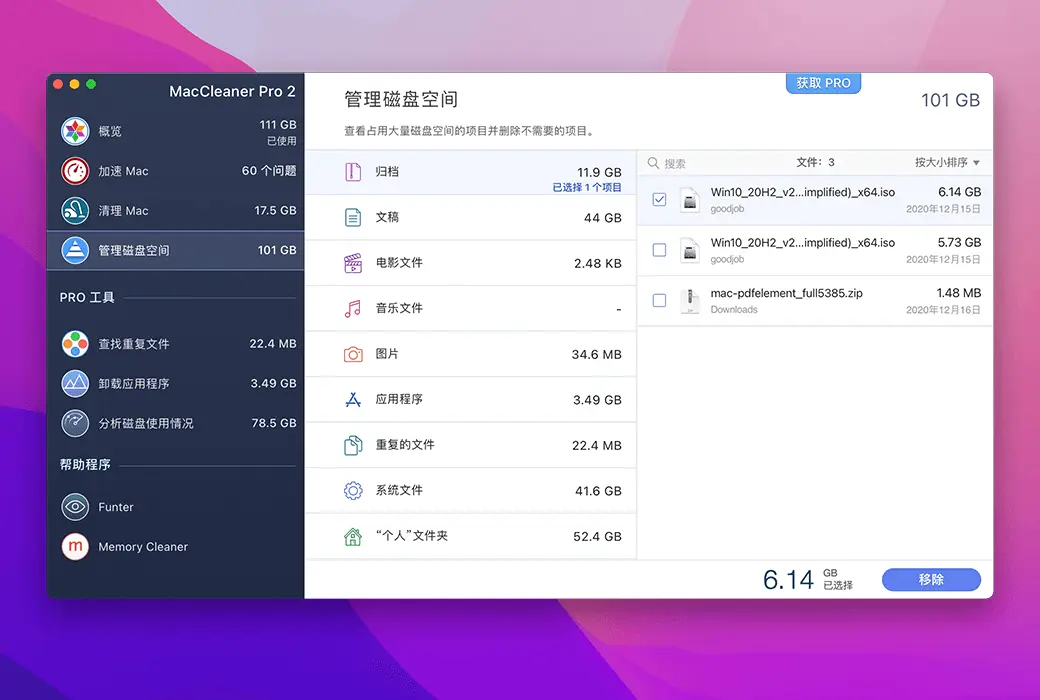Image resolution: width=1040 pixels, height=700 pixels.
Task: Click the 音乐文件 music note icon
Action: pyautogui.click(x=353, y=309)
